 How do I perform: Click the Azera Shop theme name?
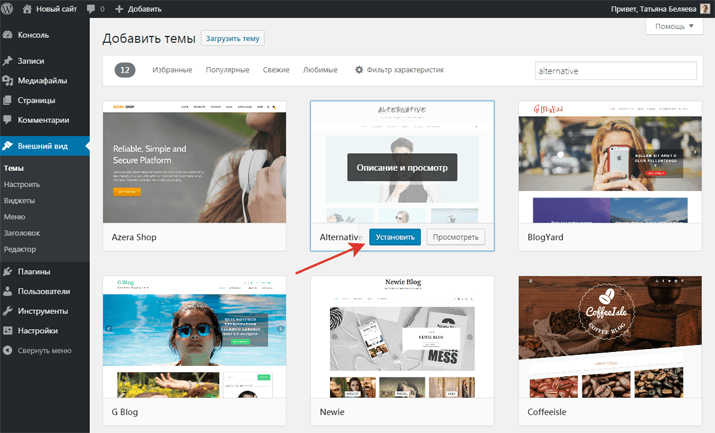coord(134,237)
